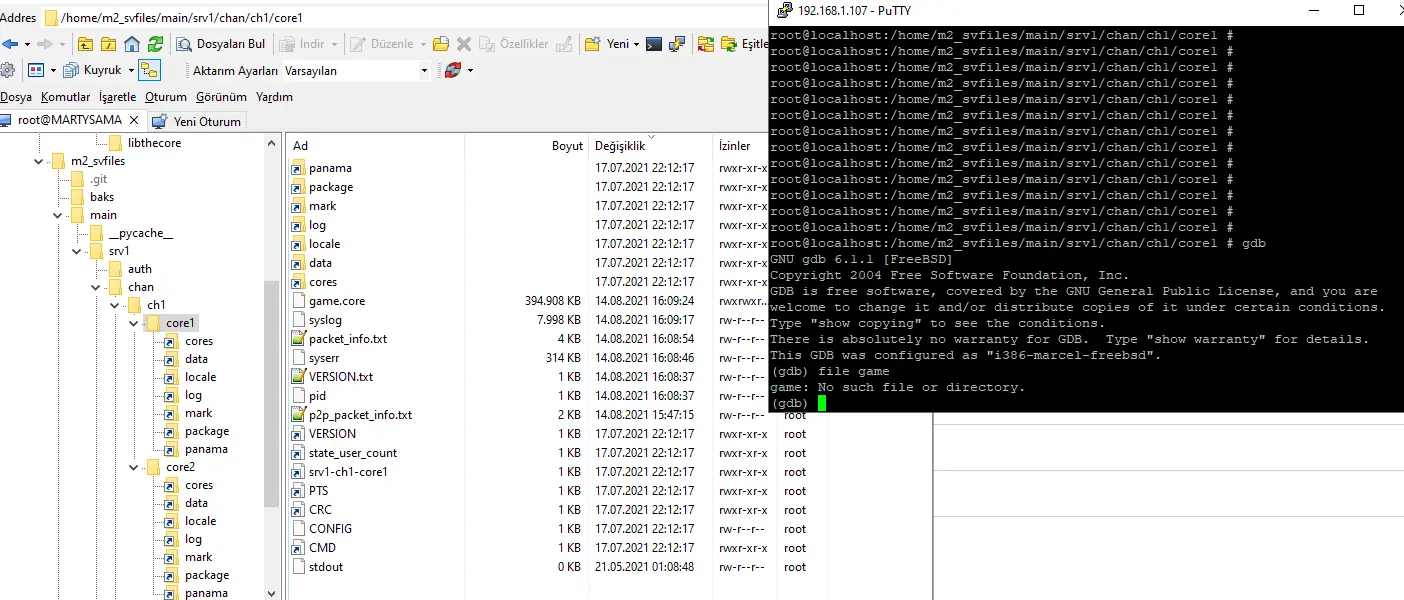
Task: Open terminal console icon in WinSCP toolbar
Action: coord(654,44)
